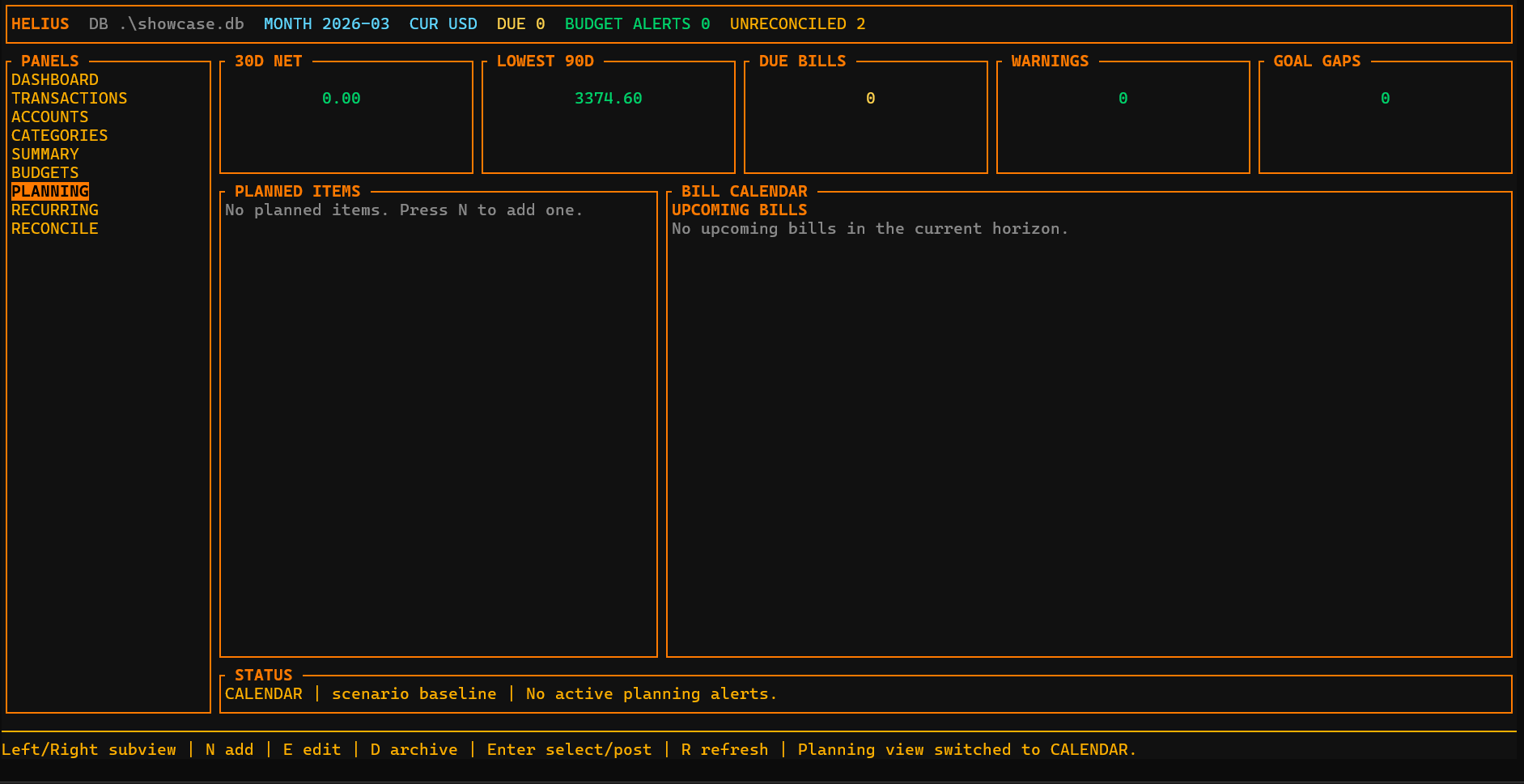The height and width of the screenshot is (784, 1524).
Task: Click R refresh in the bottom bar
Action: tap(725, 749)
